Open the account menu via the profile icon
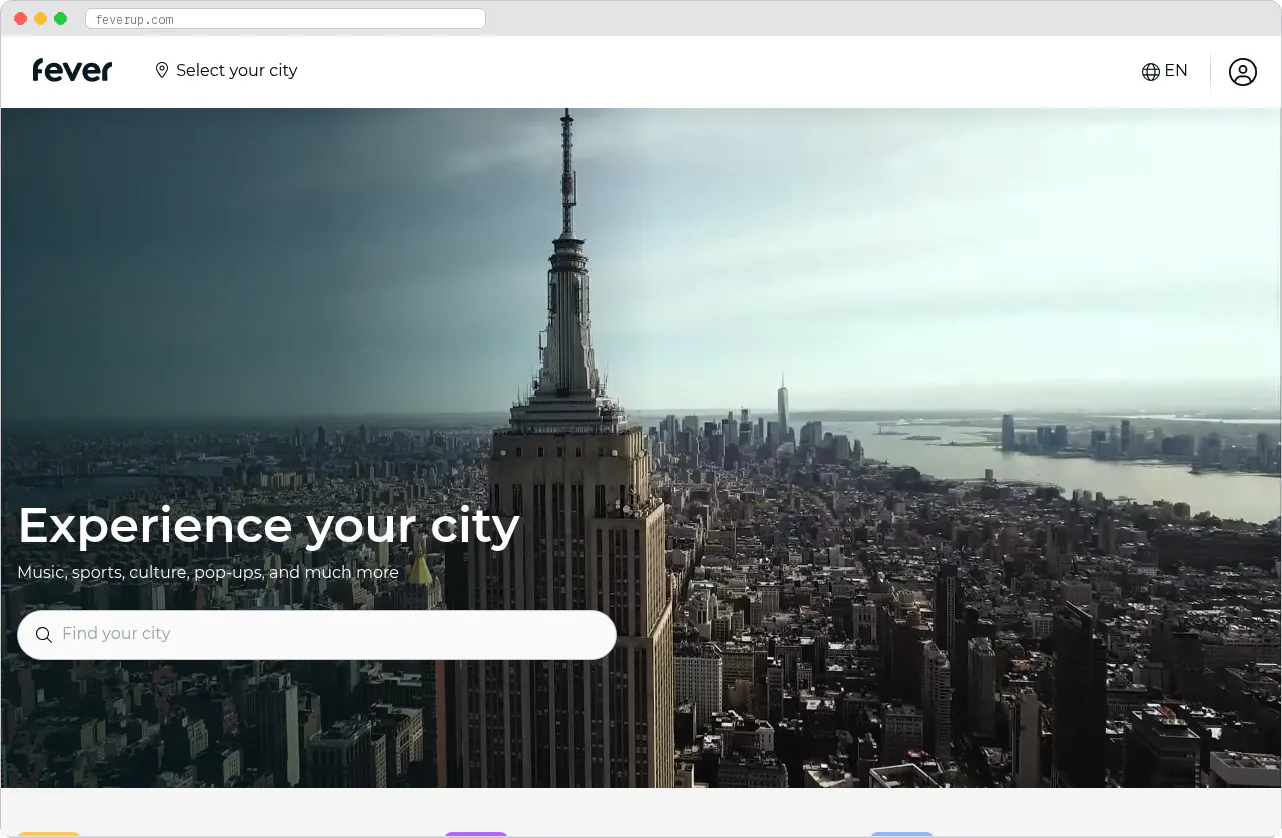This screenshot has height=838, width=1282. [x=1243, y=71]
